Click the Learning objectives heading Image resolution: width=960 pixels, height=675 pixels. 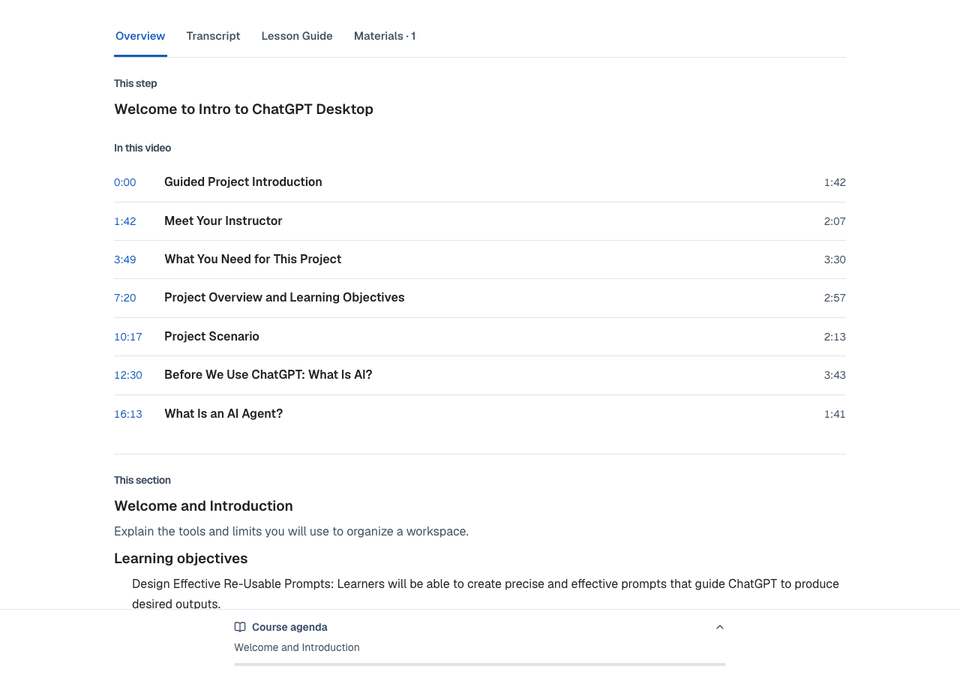click(x=181, y=559)
